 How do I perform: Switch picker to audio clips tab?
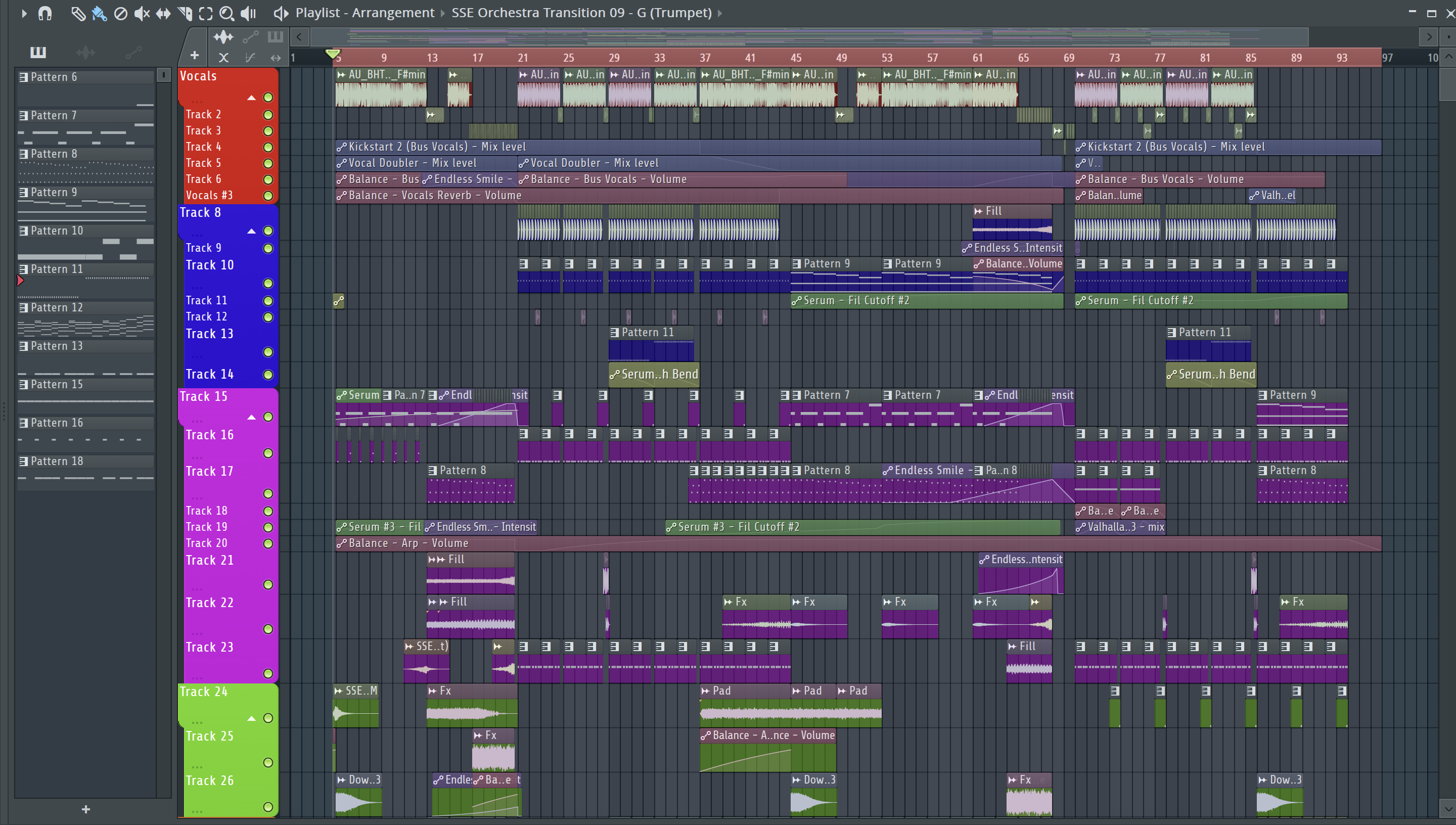pyautogui.click(x=85, y=53)
